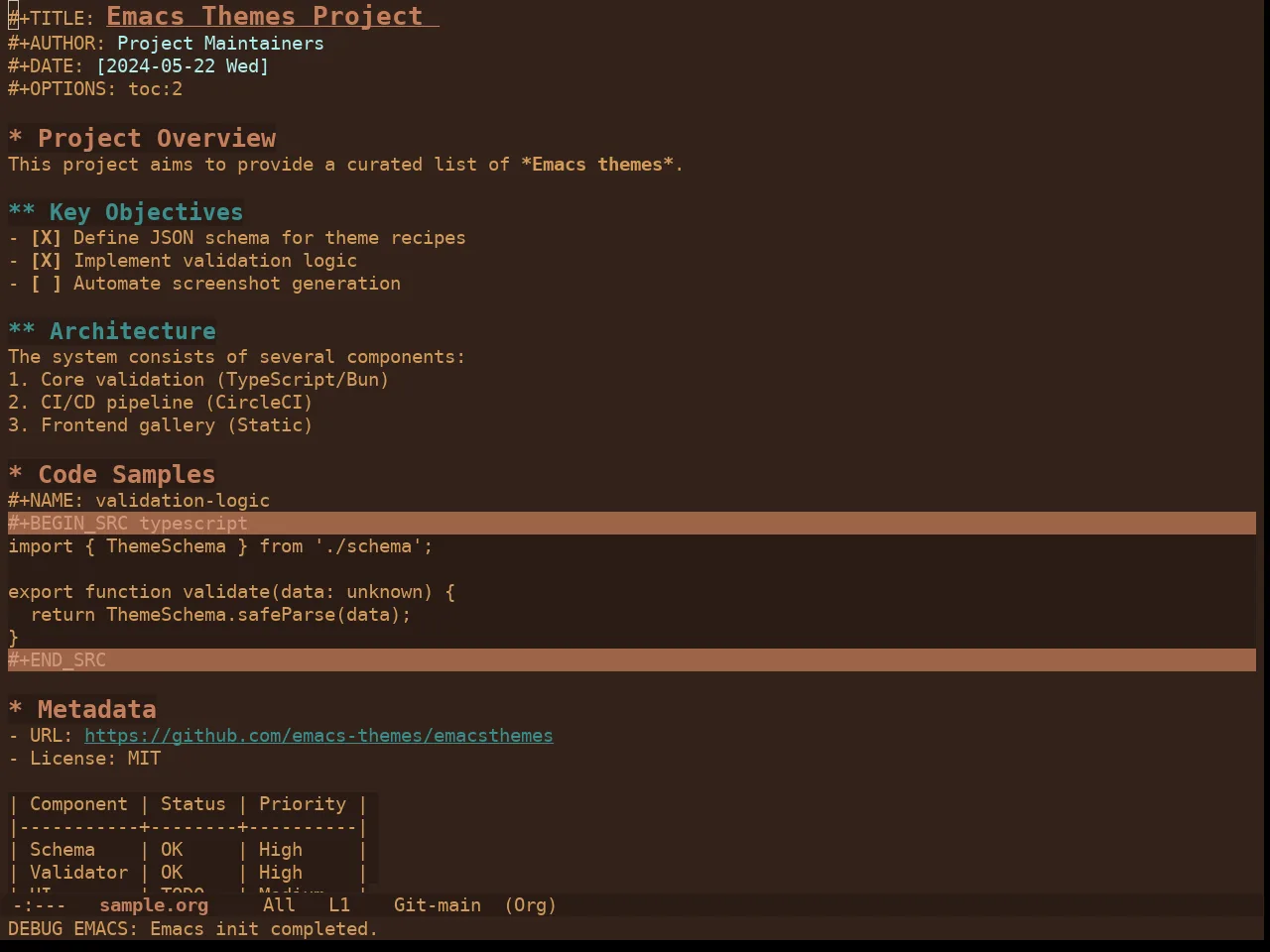The width and height of the screenshot is (1270, 952).
Task: Toggle the checked 'Implement validation logic' checkbox
Action: point(46,261)
